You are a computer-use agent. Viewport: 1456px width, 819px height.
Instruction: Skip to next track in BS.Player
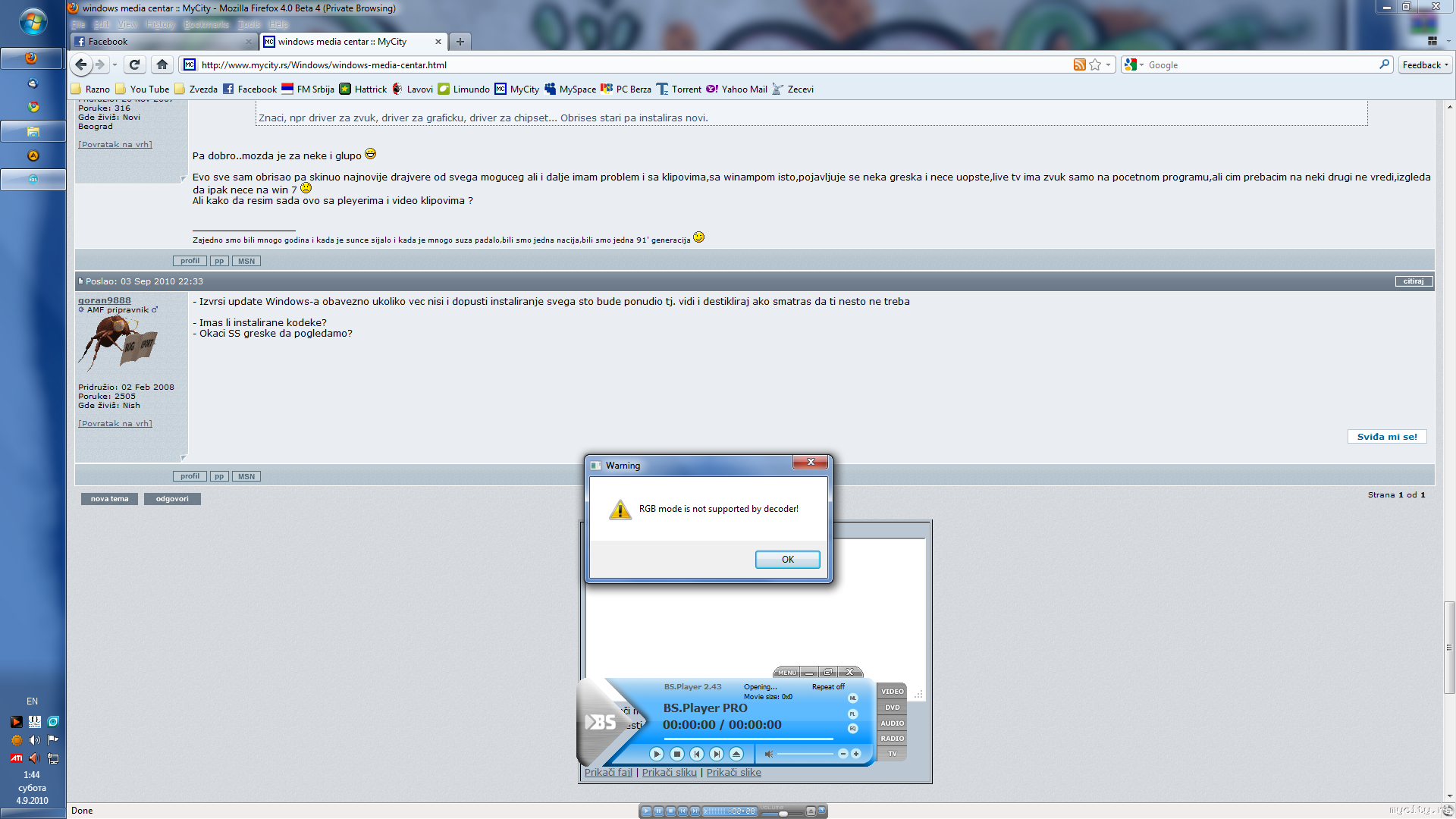(717, 754)
